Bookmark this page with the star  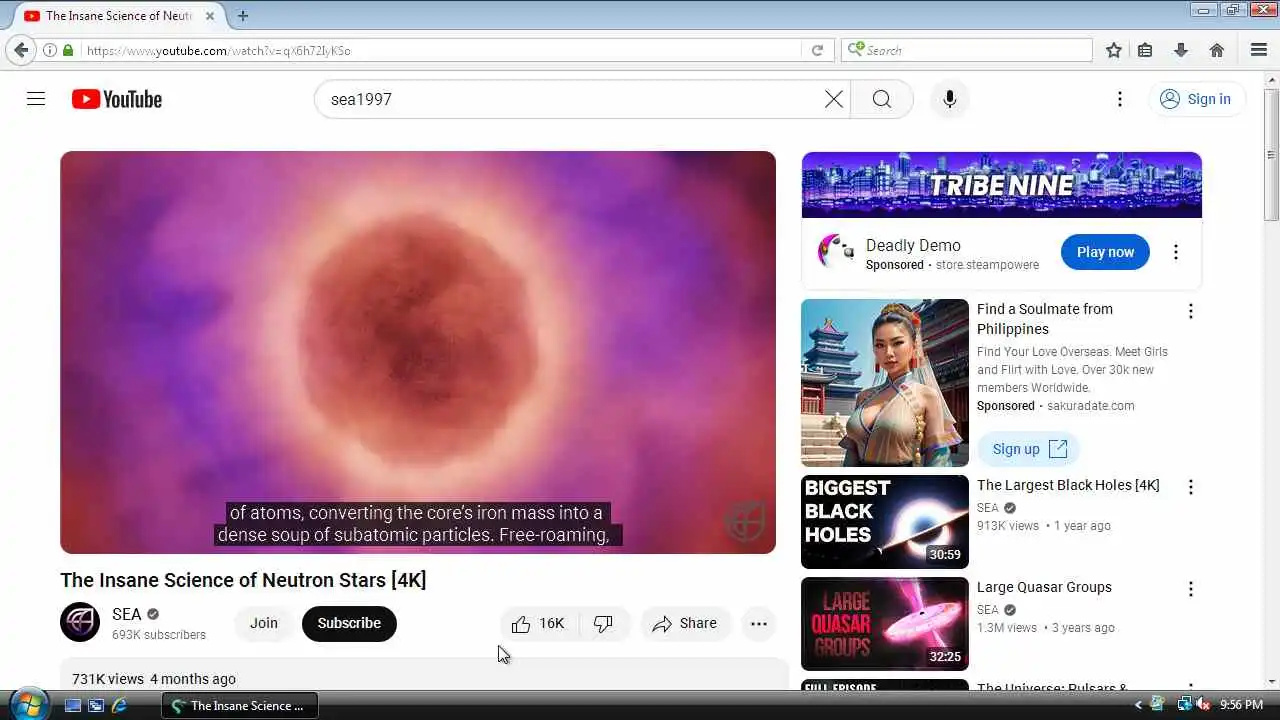click(x=1114, y=50)
